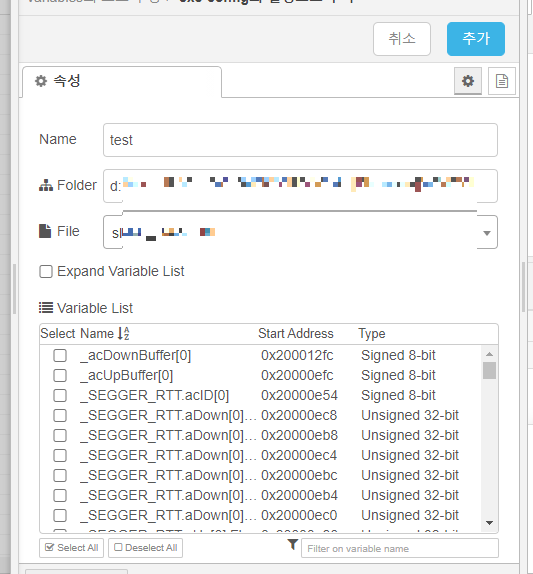The width and height of the screenshot is (533, 574).
Task: Click address cell 0x20000efc
Action: coord(297,376)
